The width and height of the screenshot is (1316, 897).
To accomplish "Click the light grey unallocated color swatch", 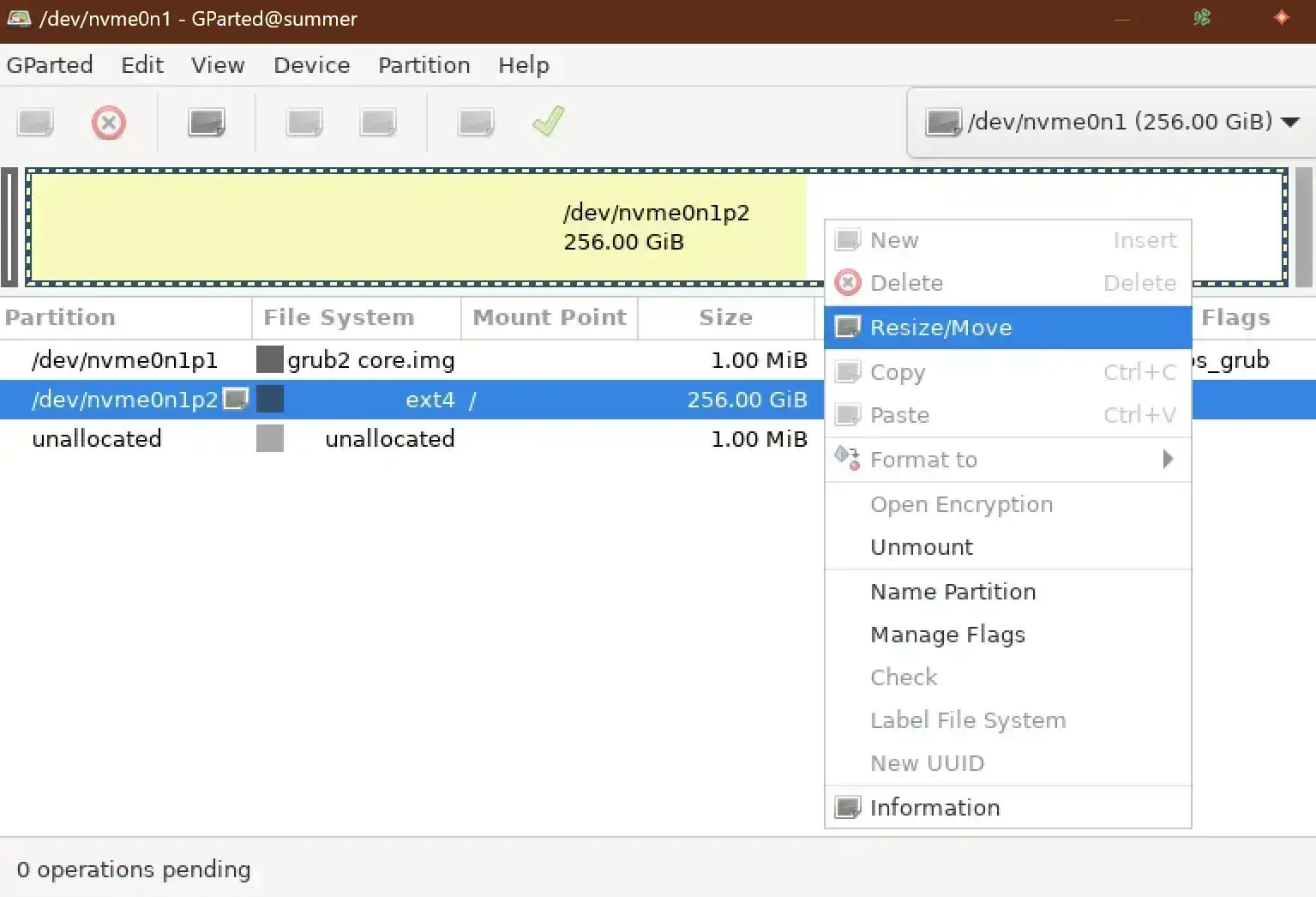I will click(x=270, y=438).
